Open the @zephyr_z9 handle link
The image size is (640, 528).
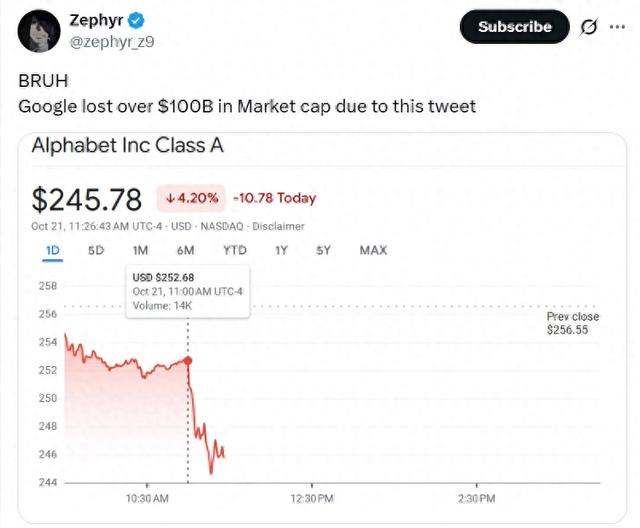(110, 41)
